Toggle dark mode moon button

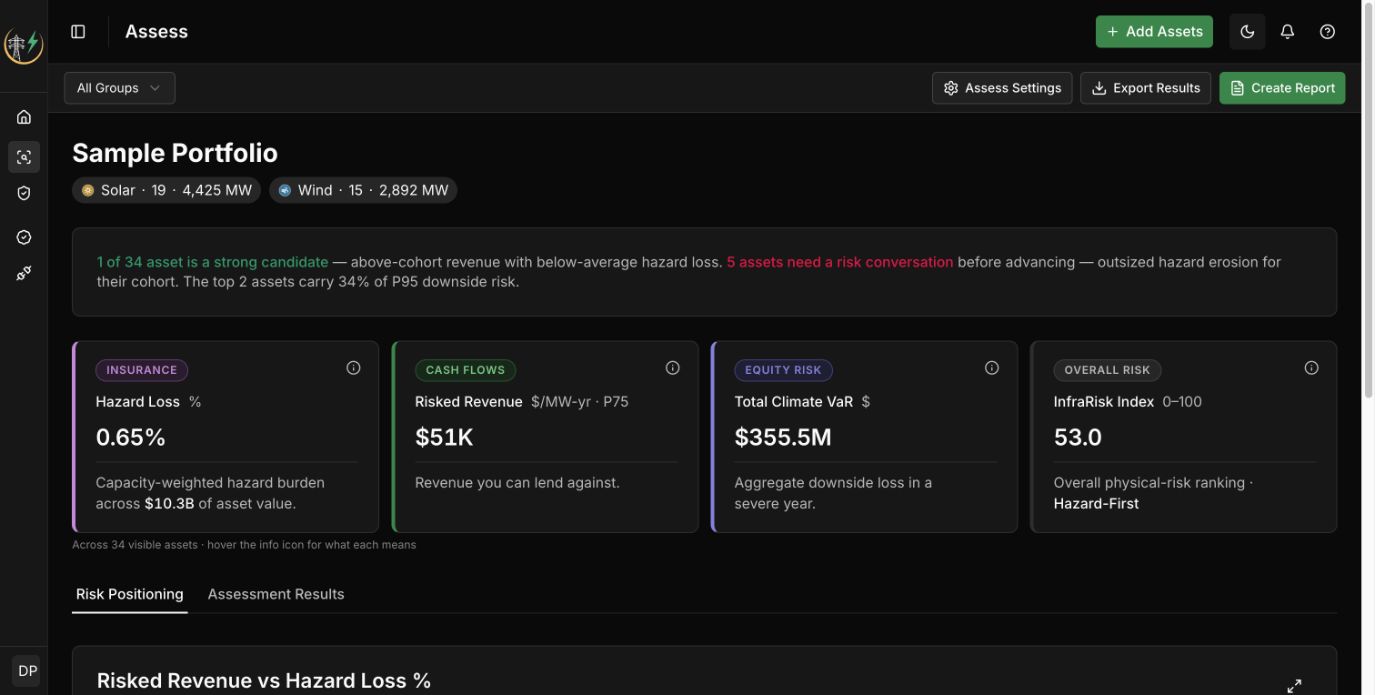(1247, 32)
